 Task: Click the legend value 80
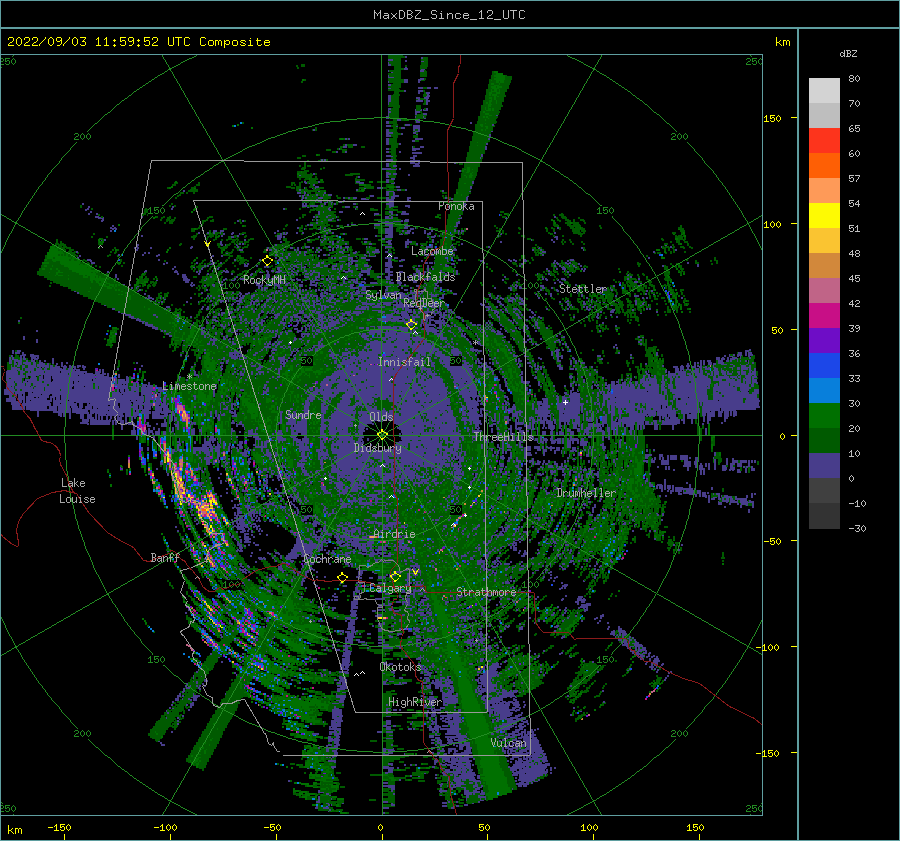pyautogui.click(x=854, y=79)
